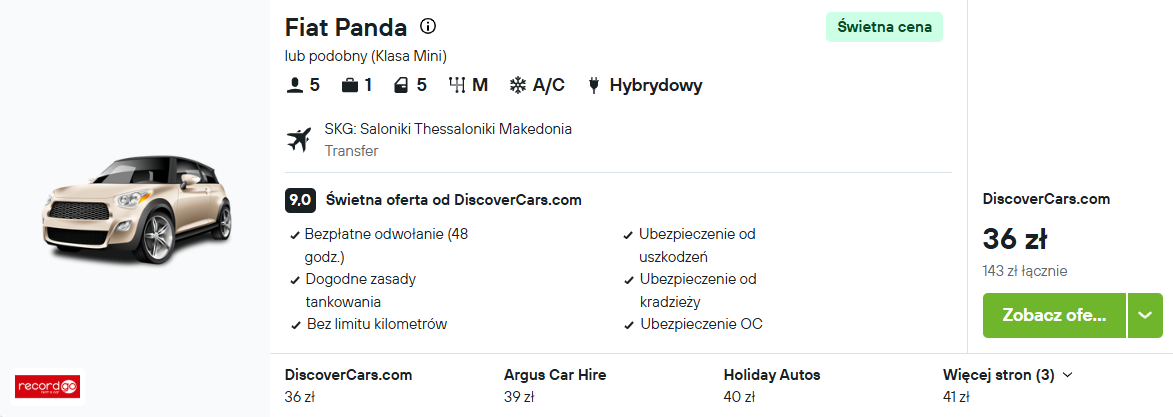Expand the dropdown arrow beside Zobacz ofertę

coord(1145,315)
